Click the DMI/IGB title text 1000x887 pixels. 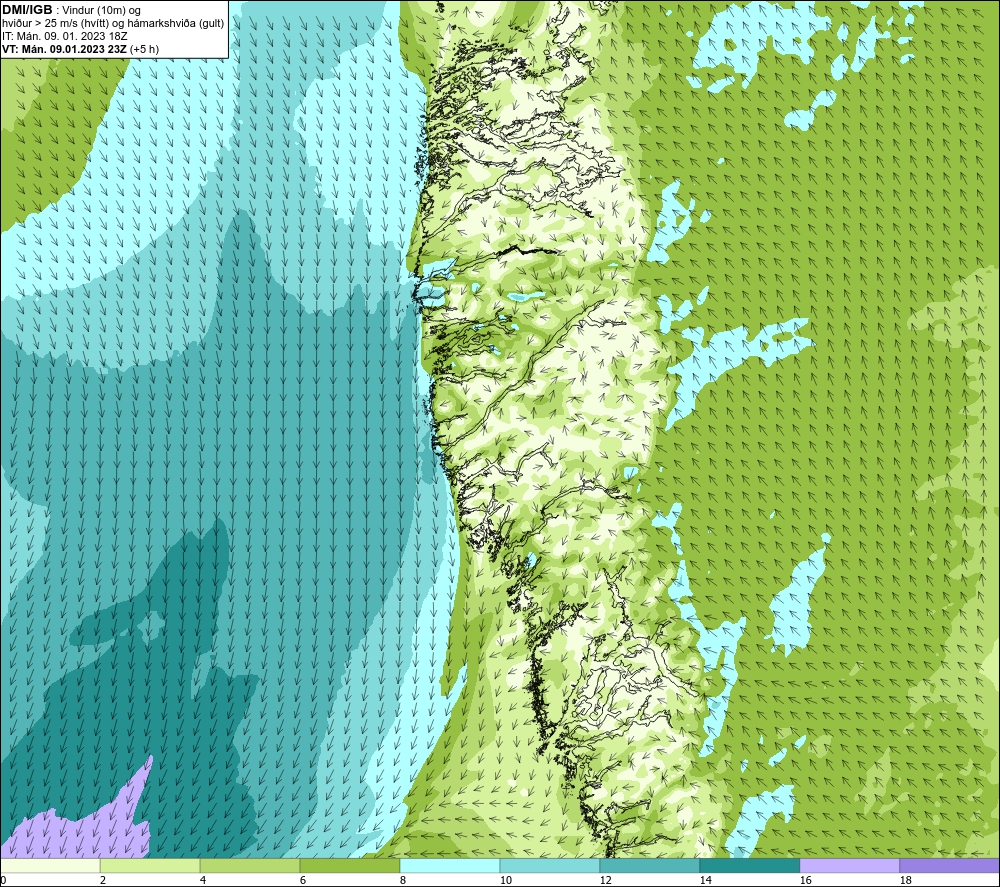[x=27, y=10]
